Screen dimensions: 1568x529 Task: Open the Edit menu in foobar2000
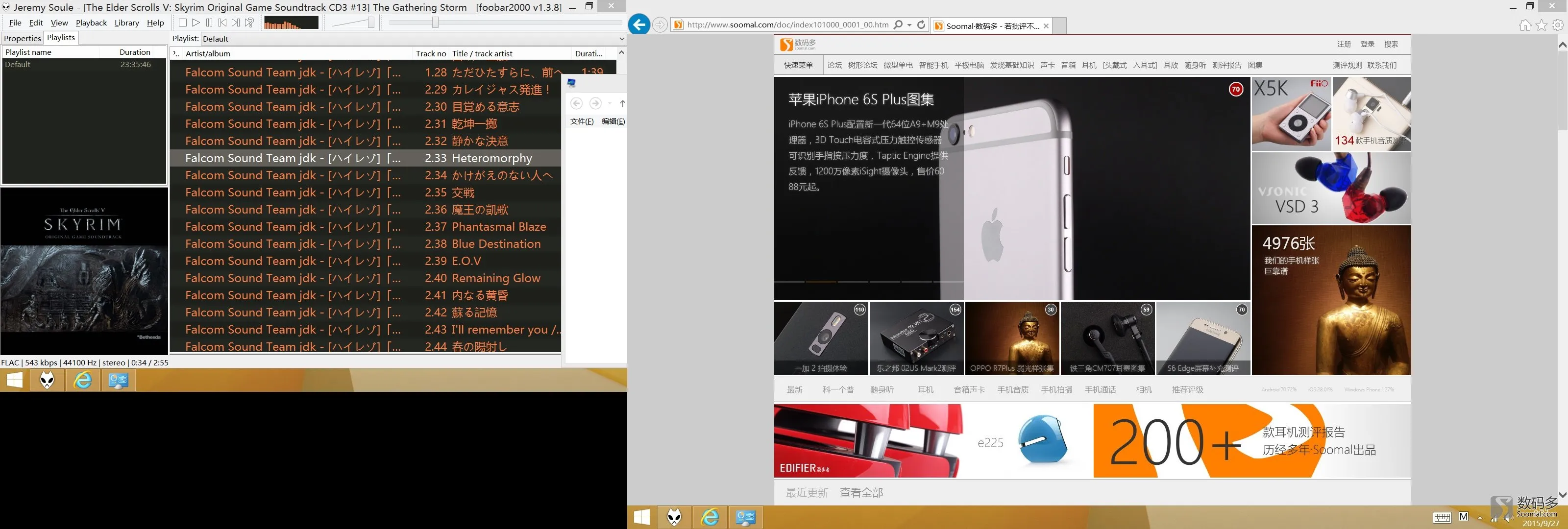pyautogui.click(x=36, y=23)
